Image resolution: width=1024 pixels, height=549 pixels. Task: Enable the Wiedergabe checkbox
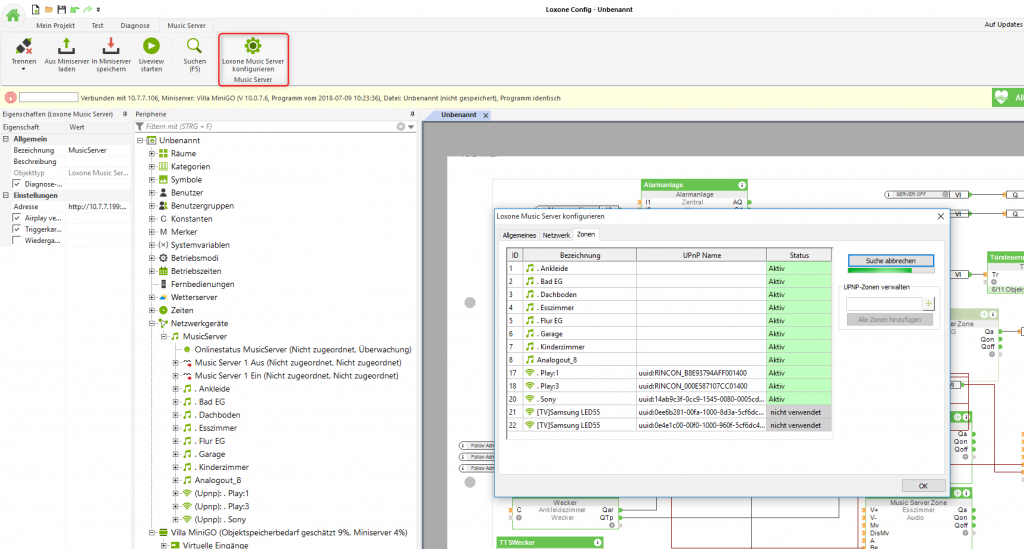(x=16, y=241)
